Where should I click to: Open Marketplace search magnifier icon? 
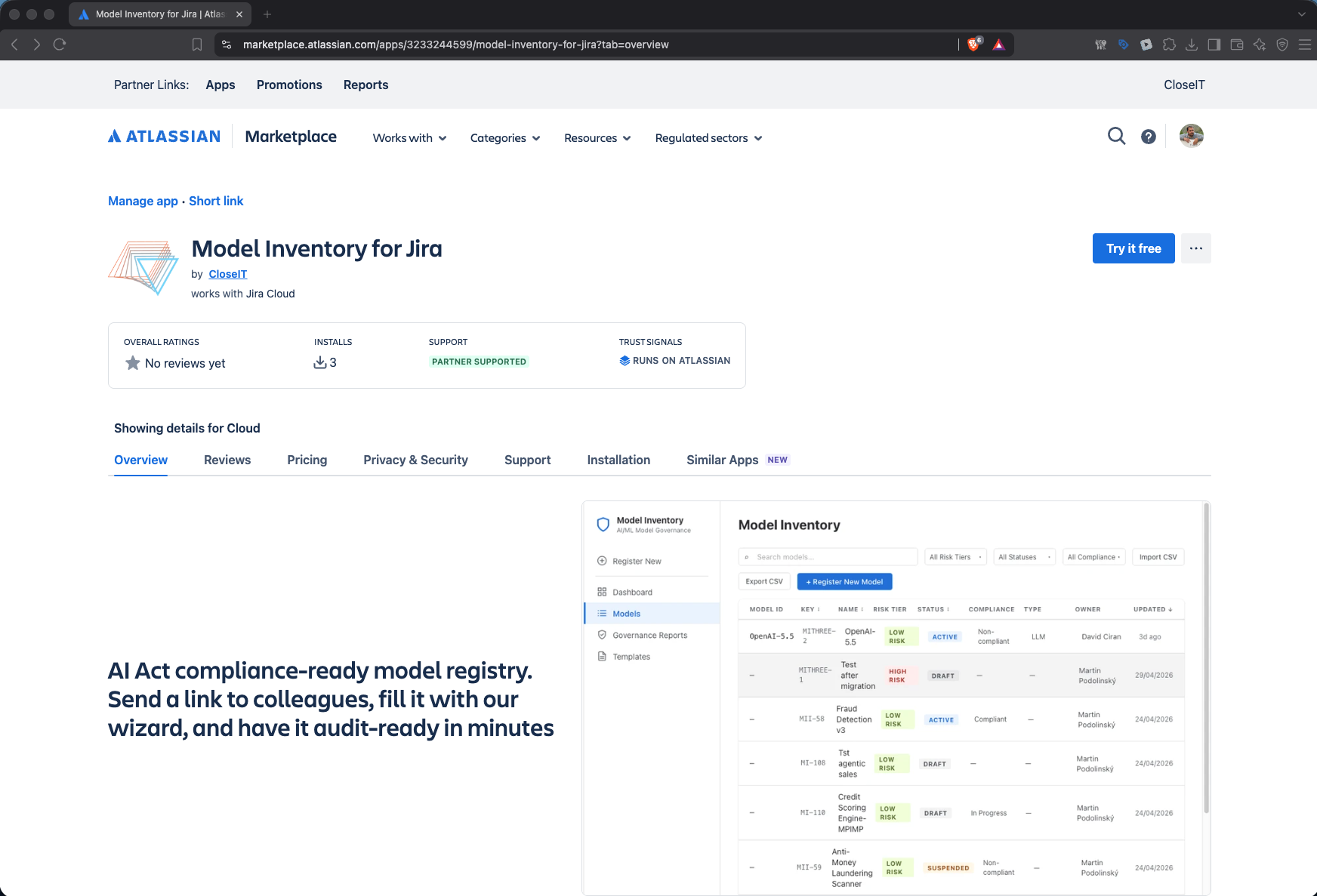pyautogui.click(x=1116, y=136)
